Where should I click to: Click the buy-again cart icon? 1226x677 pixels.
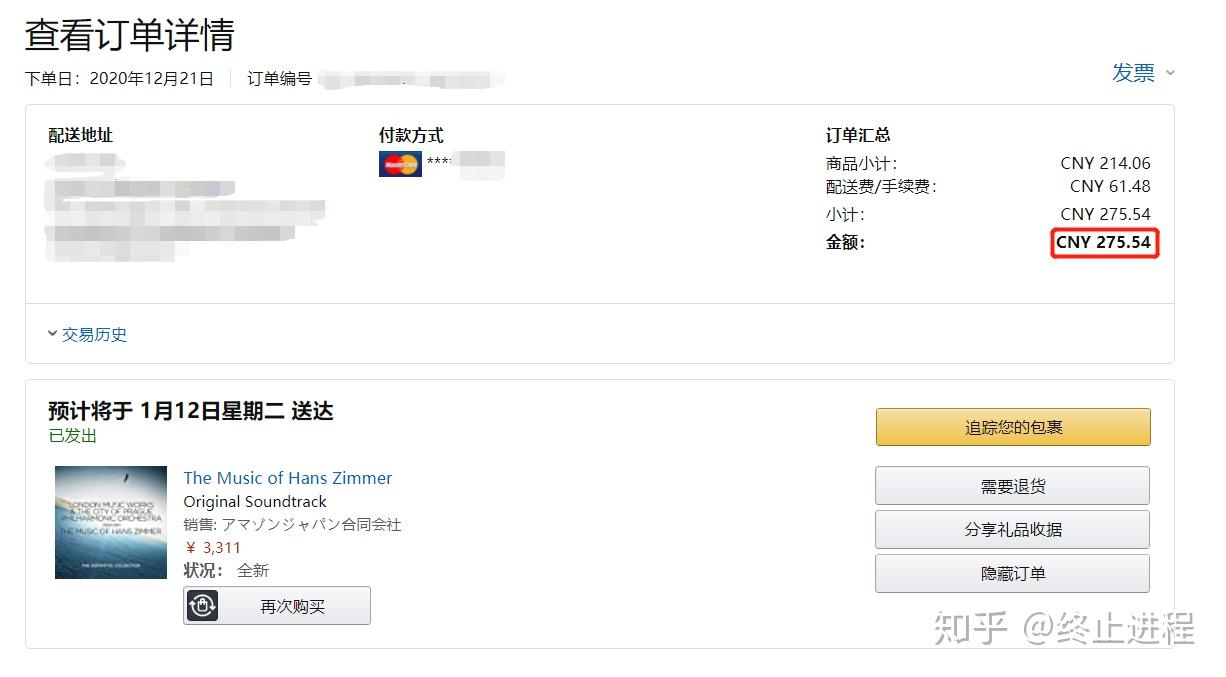pos(203,606)
